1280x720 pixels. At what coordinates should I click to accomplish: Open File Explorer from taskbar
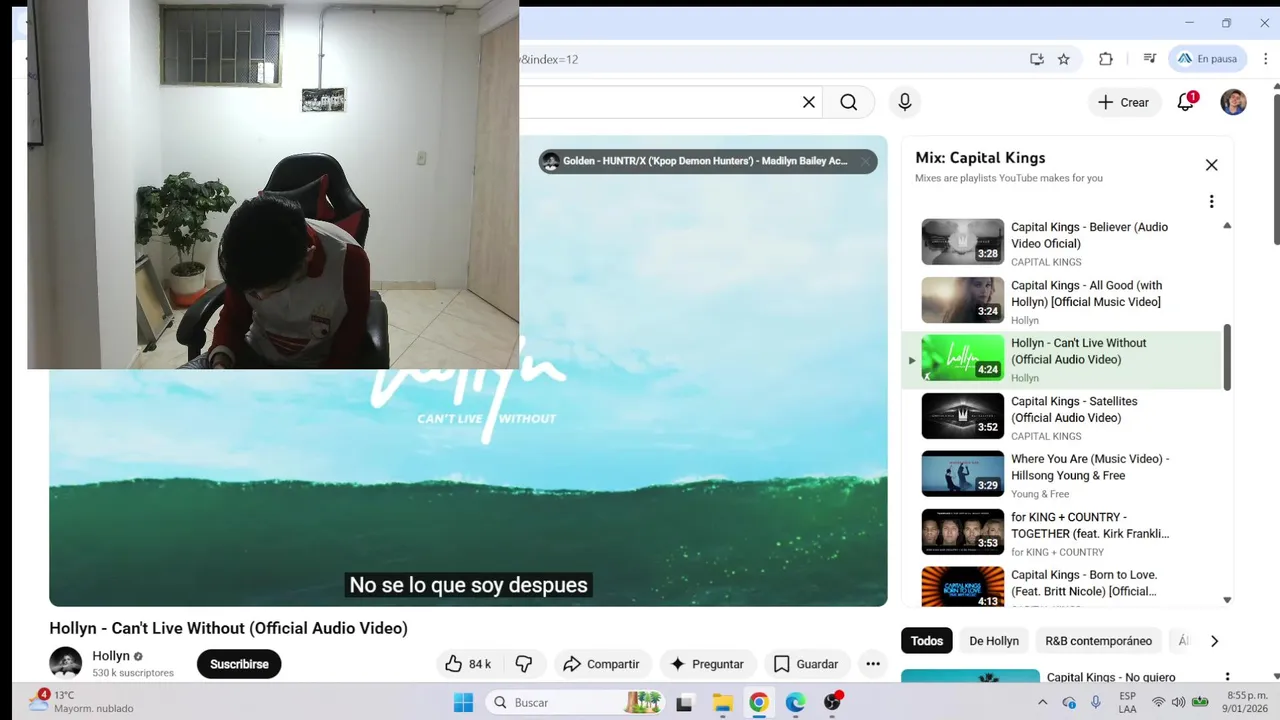click(x=722, y=703)
